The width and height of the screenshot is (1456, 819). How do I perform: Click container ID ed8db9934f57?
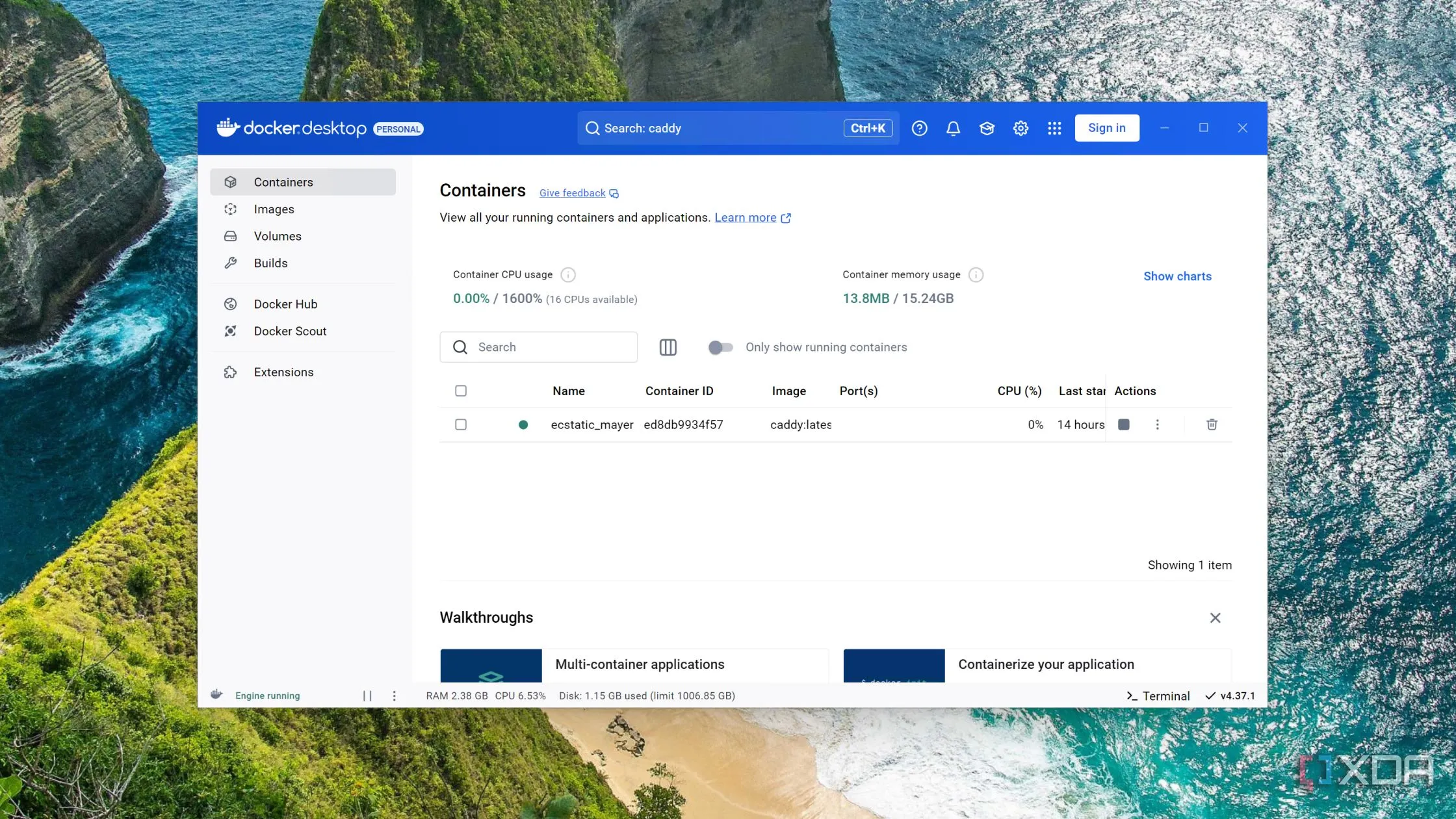683,424
